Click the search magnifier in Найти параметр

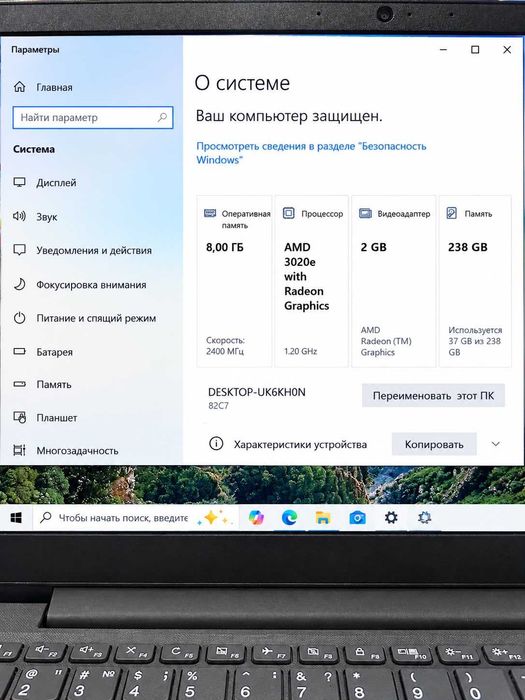pos(162,117)
